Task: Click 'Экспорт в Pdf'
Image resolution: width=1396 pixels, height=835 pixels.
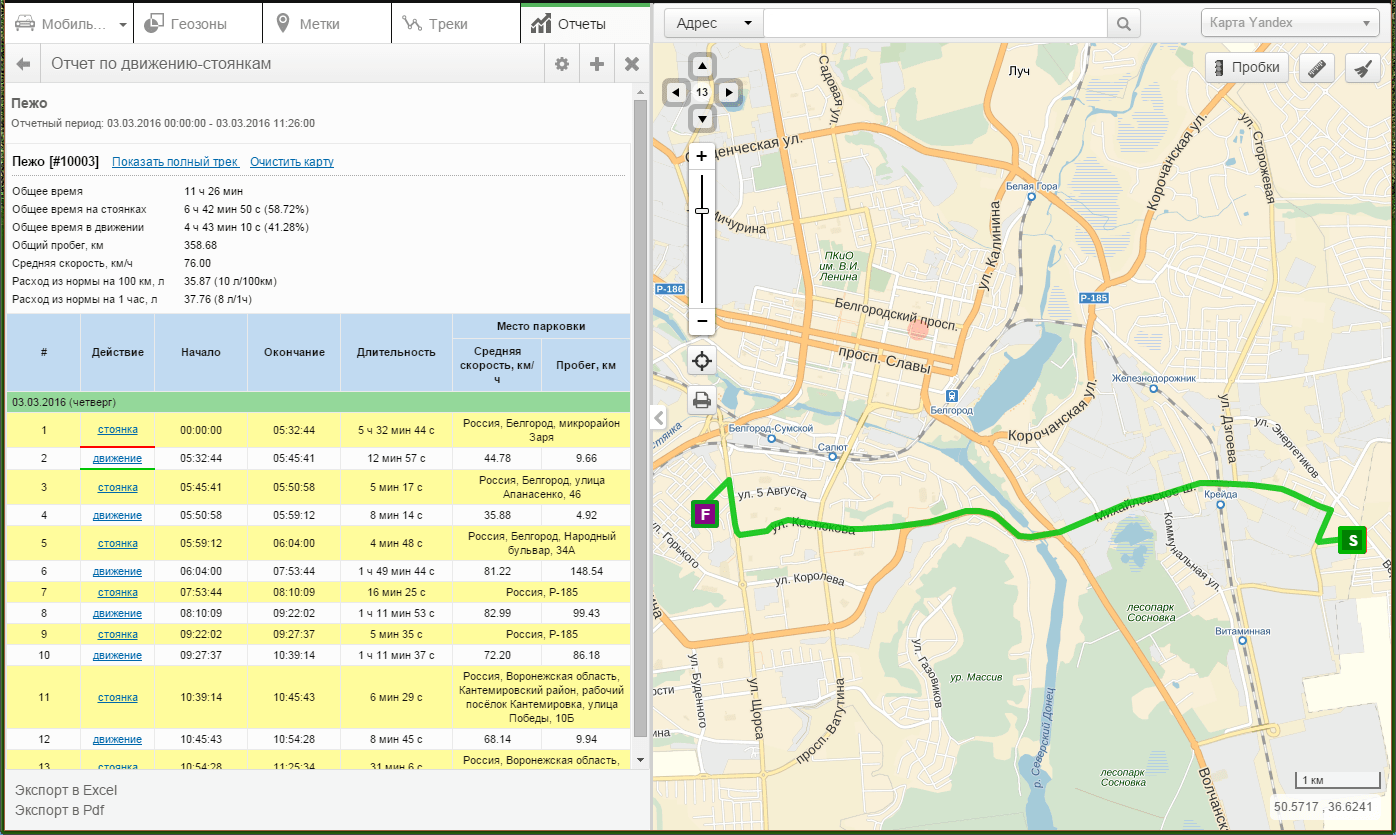Action: pos(60,810)
